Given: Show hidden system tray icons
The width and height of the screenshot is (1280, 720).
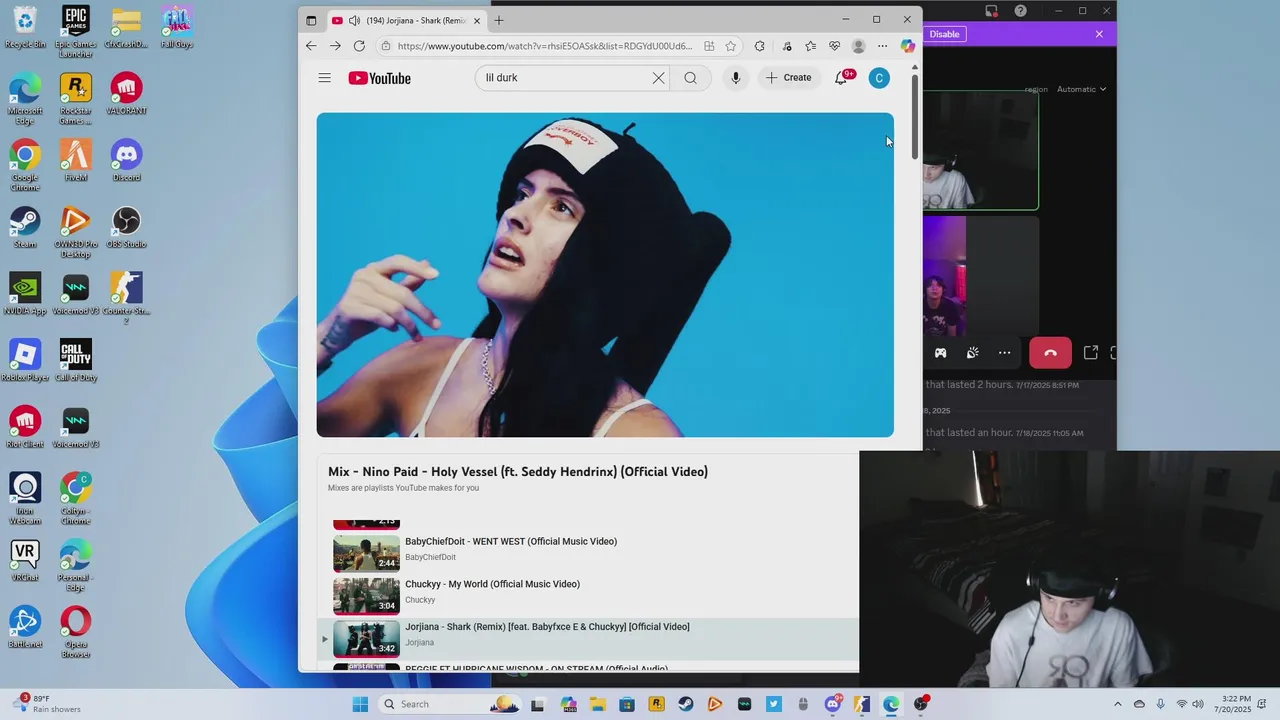Looking at the screenshot, I should point(1118,704).
